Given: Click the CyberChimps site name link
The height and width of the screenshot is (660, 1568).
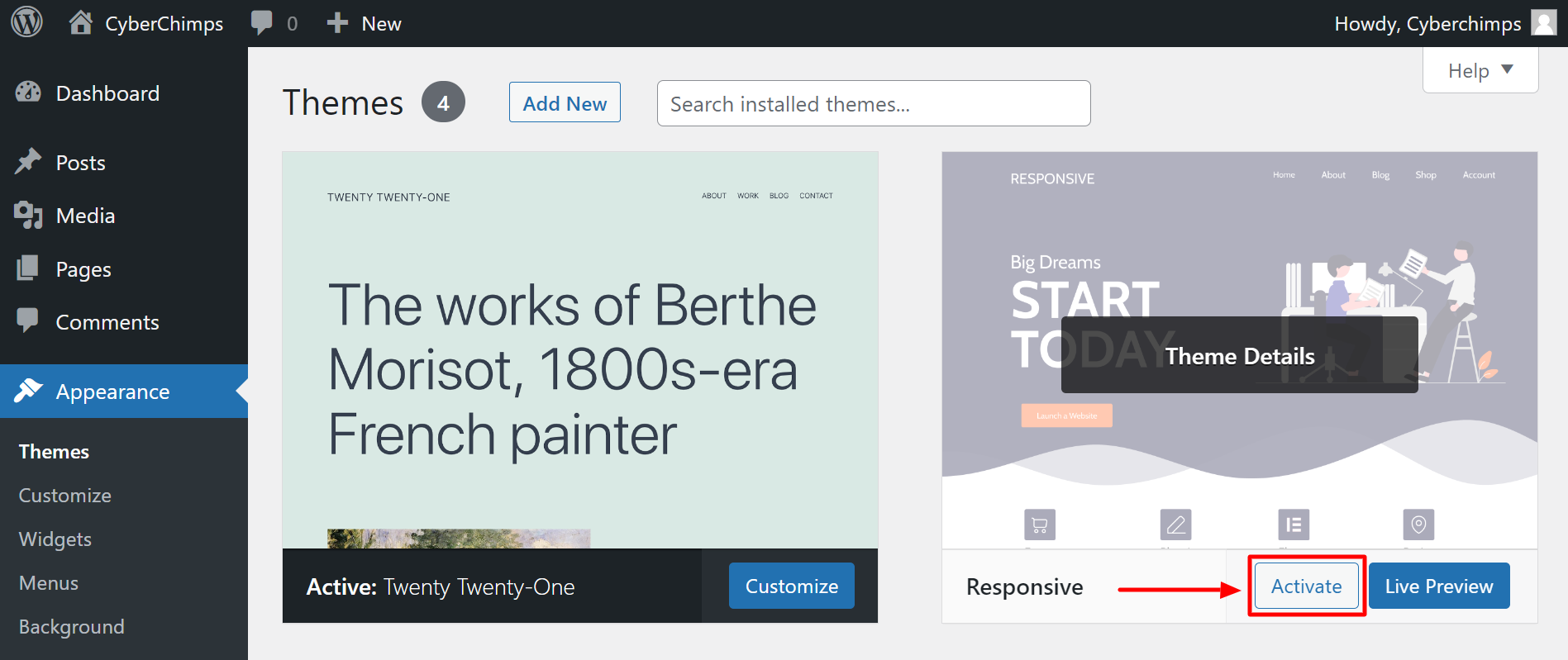Looking at the screenshot, I should click(x=164, y=24).
